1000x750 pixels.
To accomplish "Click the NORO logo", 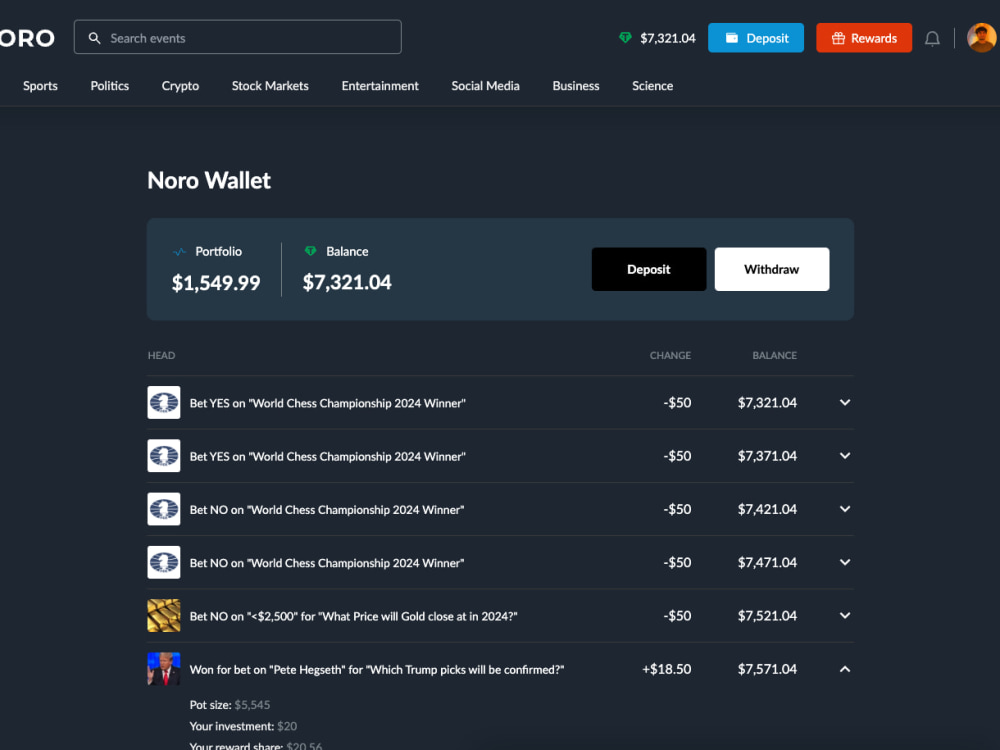I will [27, 38].
